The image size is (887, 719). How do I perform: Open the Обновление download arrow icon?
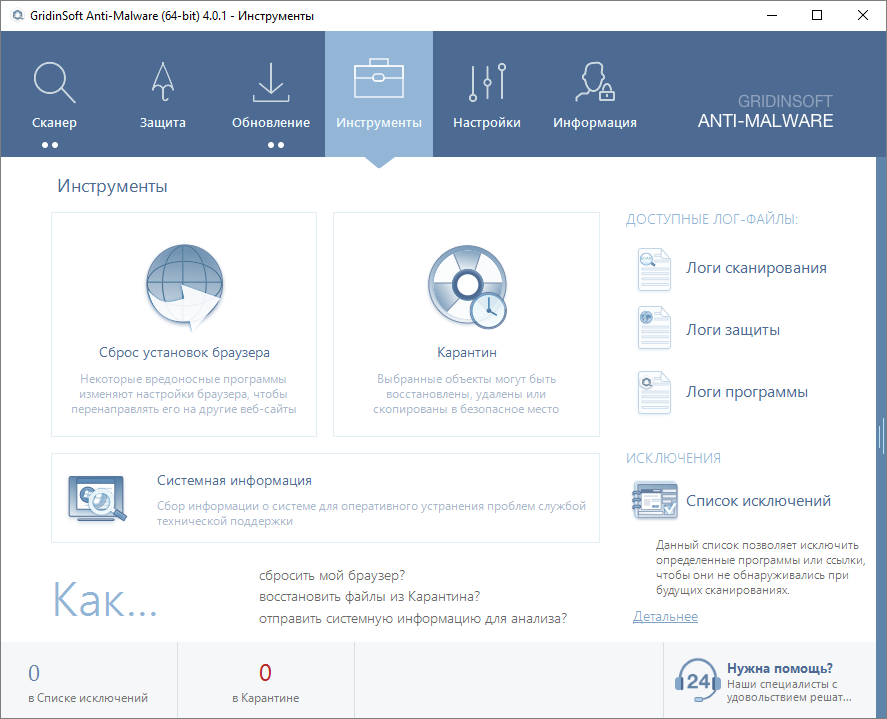pos(271,83)
